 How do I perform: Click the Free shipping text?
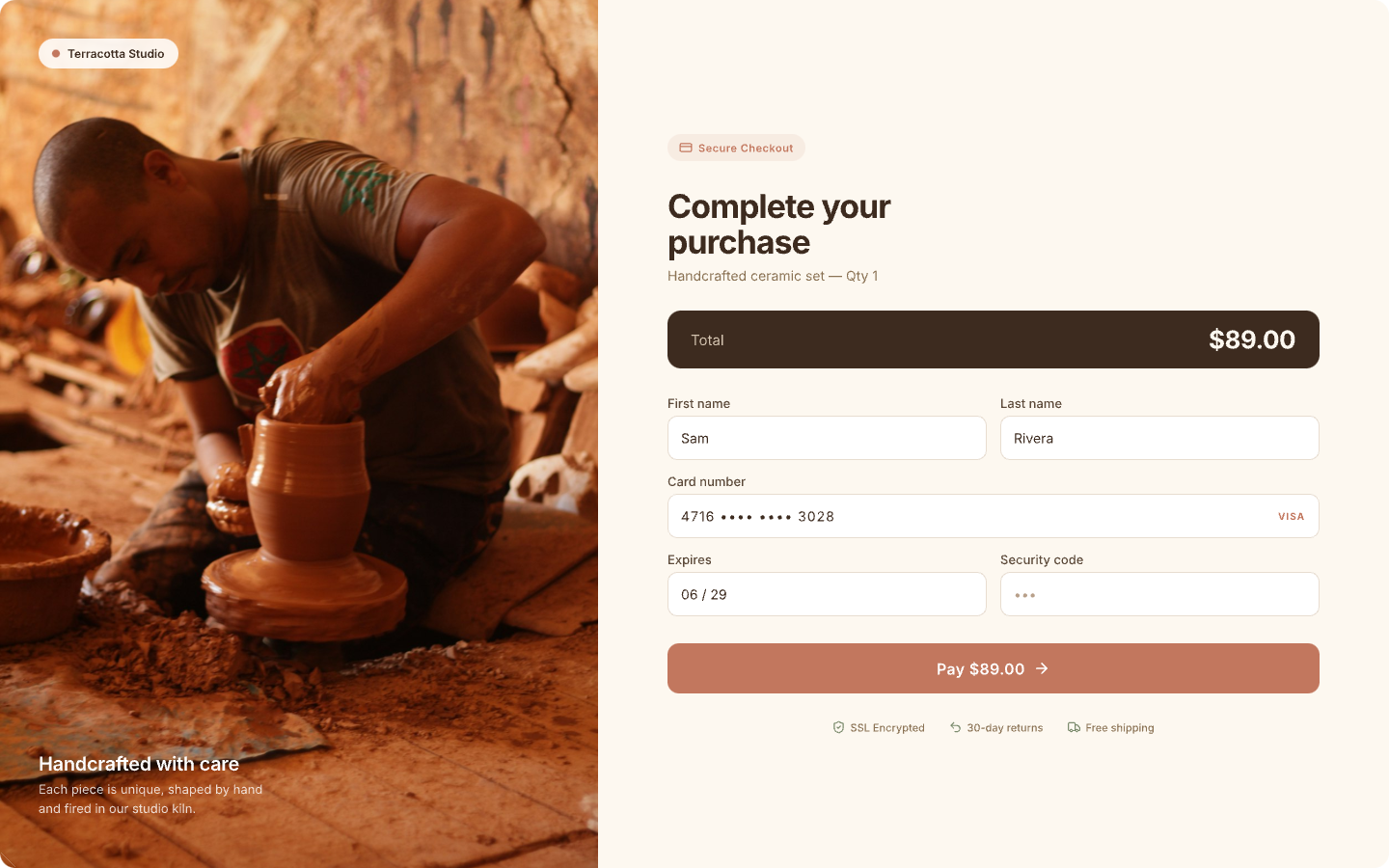pos(1119,728)
